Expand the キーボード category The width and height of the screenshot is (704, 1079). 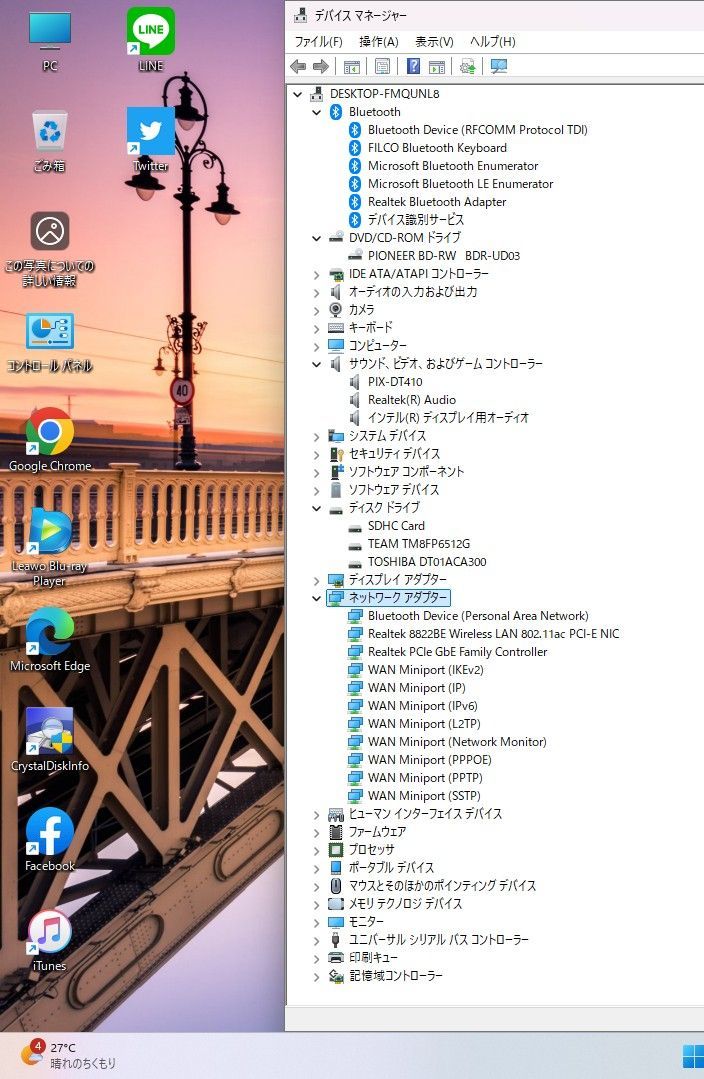click(x=317, y=328)
